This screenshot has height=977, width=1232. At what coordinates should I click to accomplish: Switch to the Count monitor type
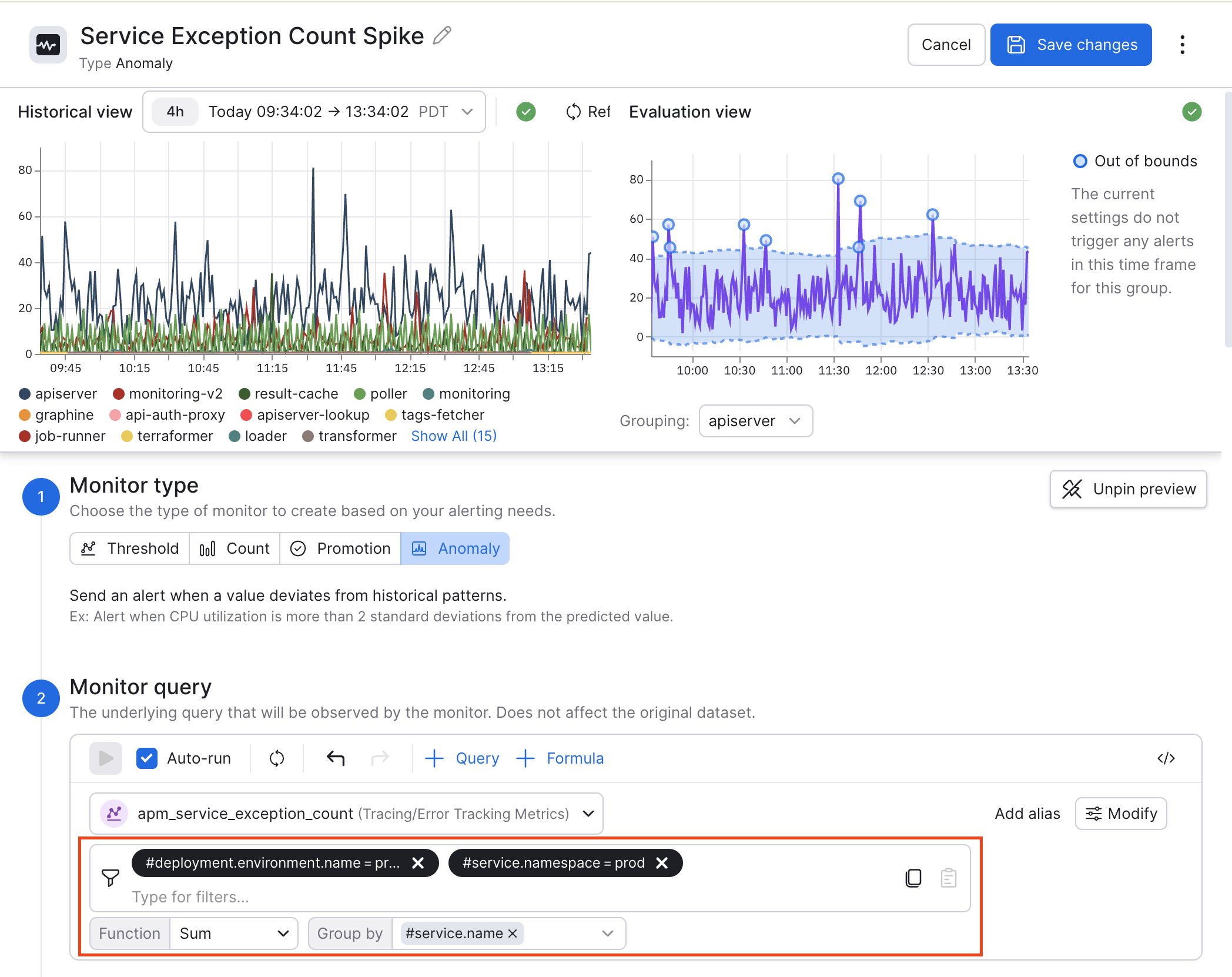(x=235, y=548)
